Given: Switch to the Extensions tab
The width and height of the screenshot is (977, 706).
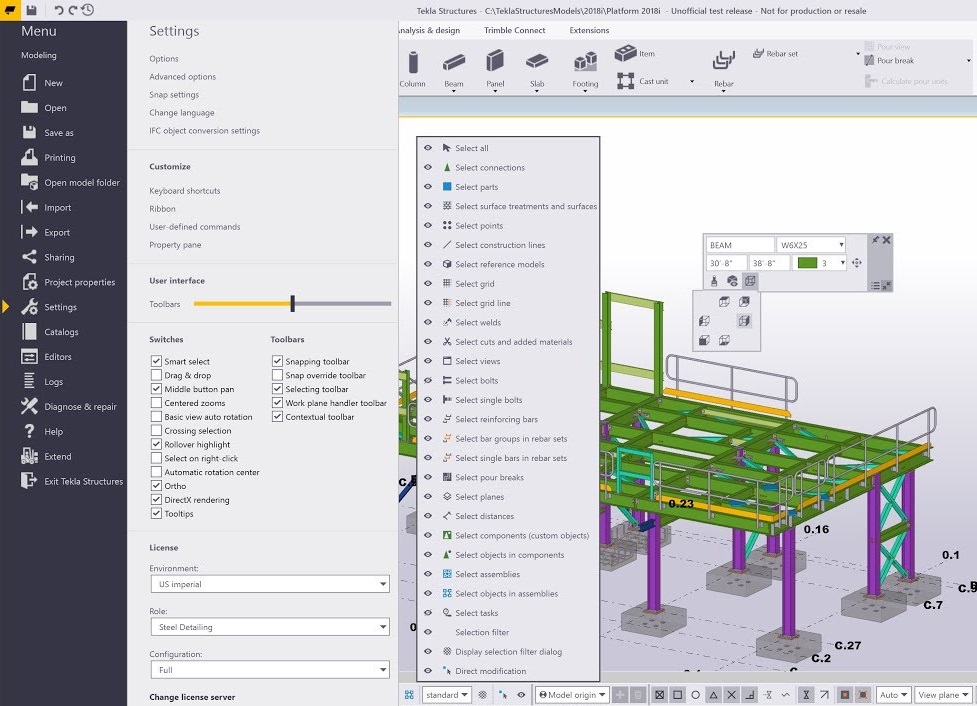Looking at the screenshot, I should (588, 30).
